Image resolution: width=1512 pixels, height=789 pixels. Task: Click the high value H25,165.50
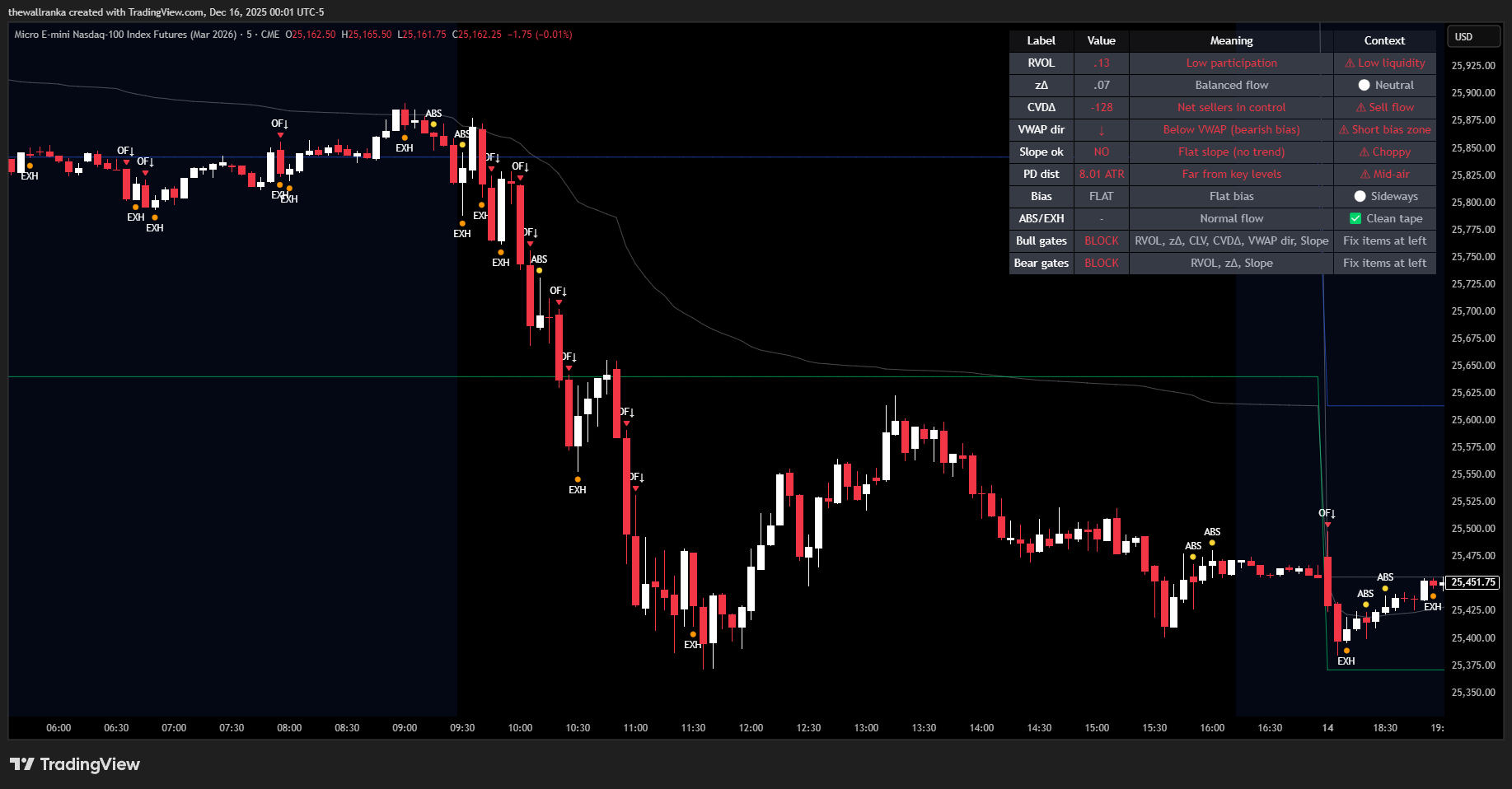click(x=367, y=35)
